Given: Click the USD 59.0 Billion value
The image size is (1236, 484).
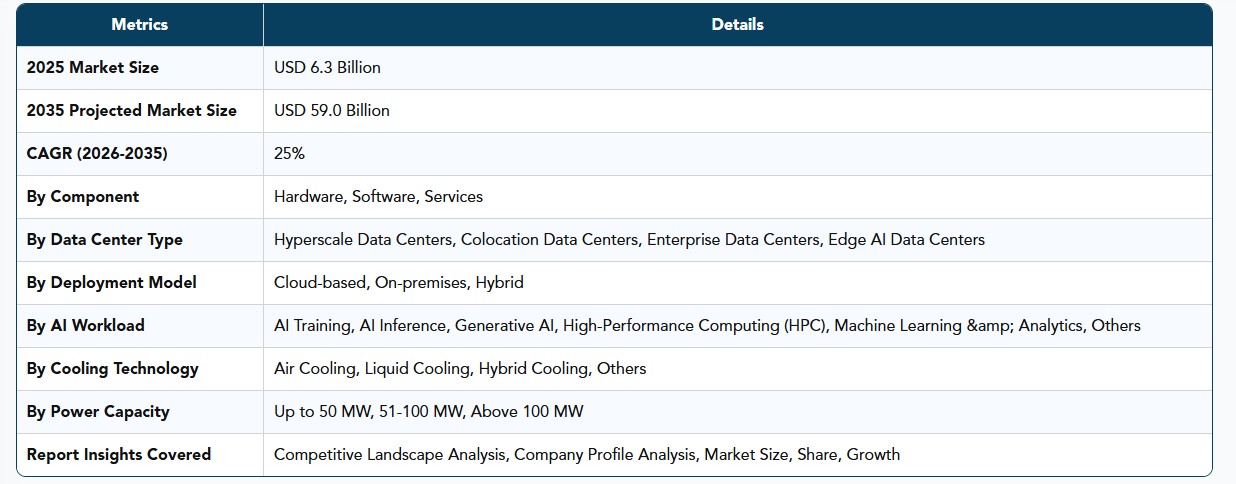Looking at the screenshot, I should coord(332,111).
